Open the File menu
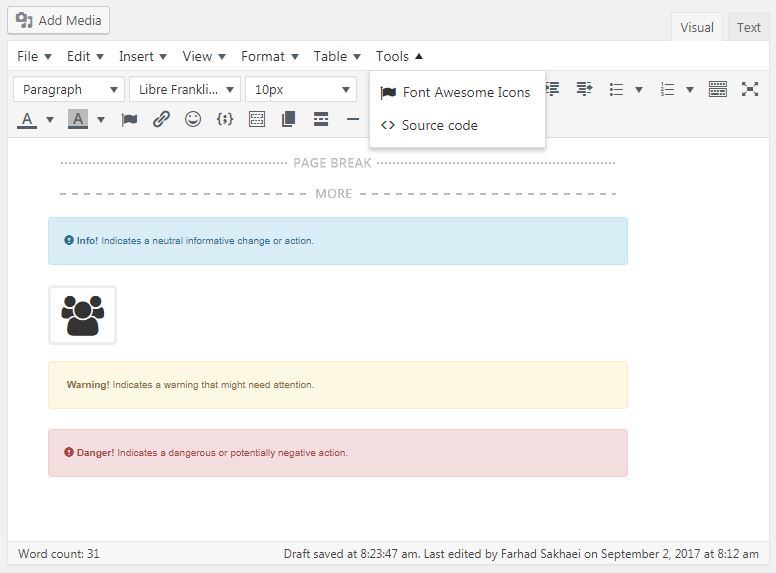The image size is (776, 573). (x=34, y=56)
